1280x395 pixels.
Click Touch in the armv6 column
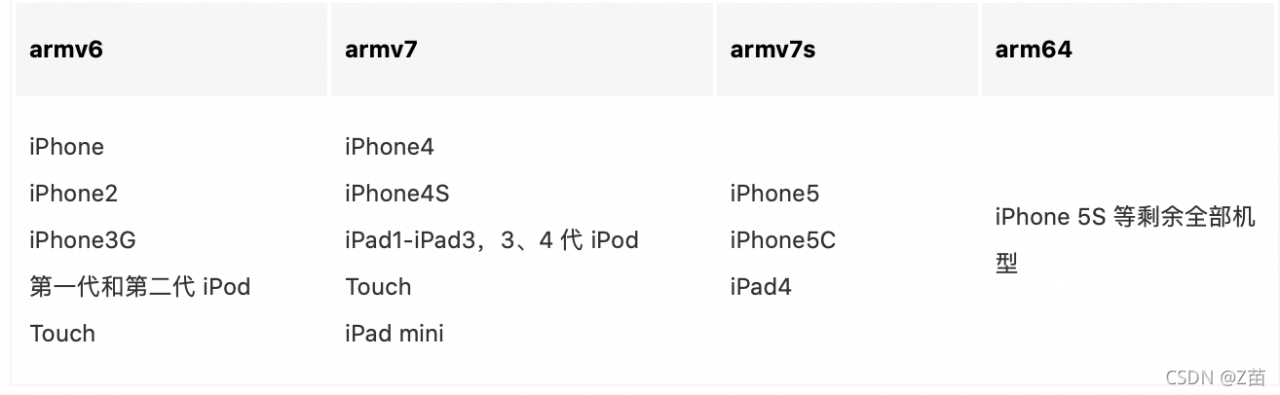(62, 334)
